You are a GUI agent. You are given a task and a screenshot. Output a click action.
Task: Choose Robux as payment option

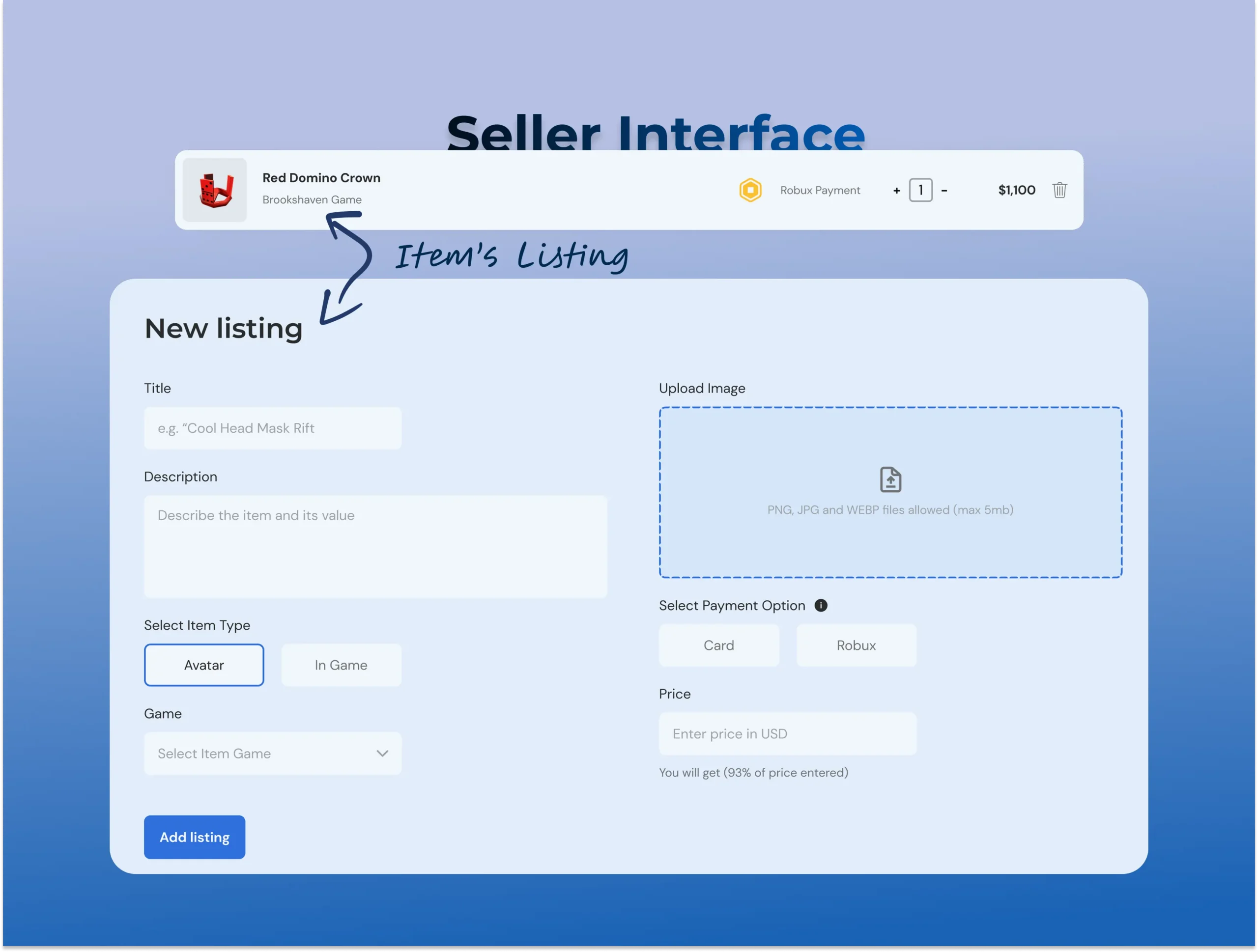(856, 645)
